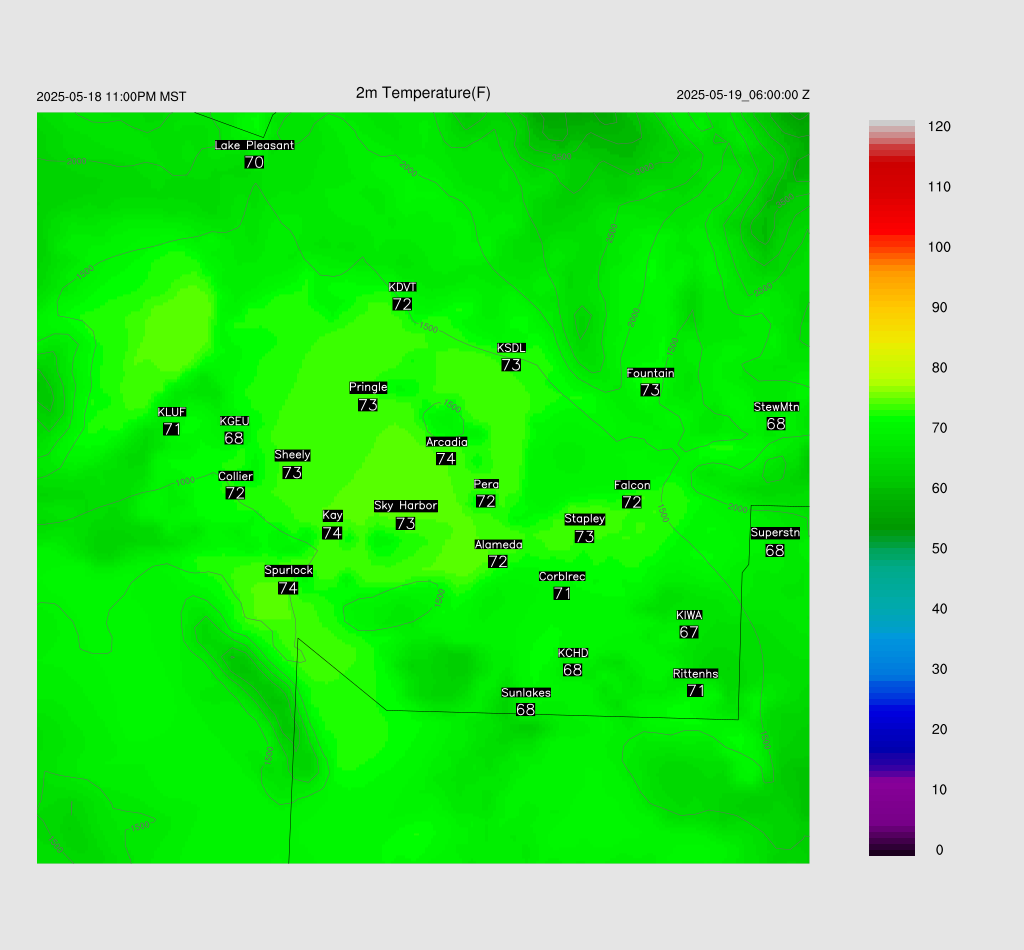Click the 0 tick on the color scale
The image size is (1024, 950).
[939, 850]
